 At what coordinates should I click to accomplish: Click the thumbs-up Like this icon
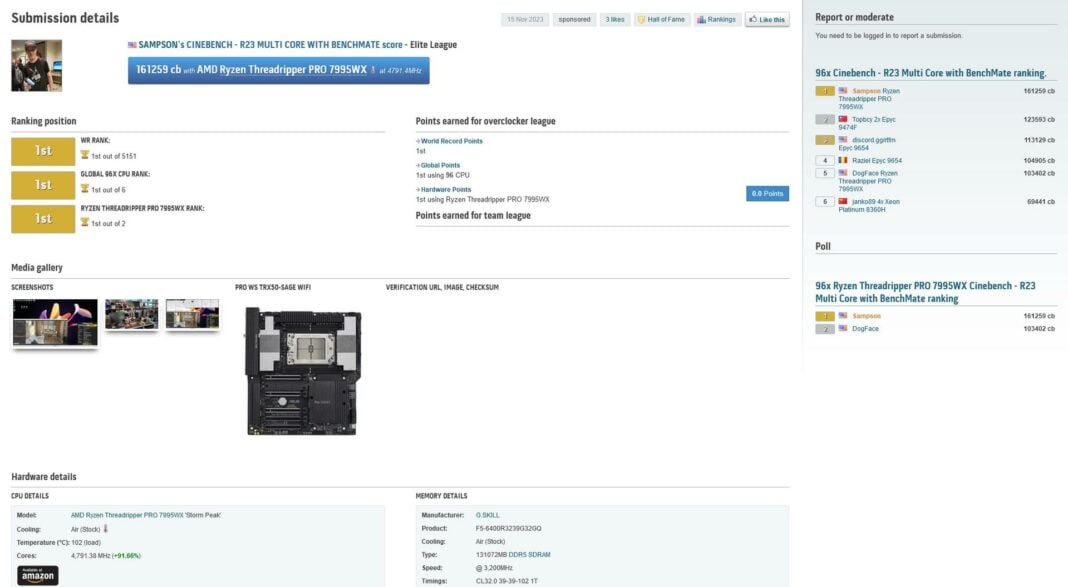(x=753, y=20)
